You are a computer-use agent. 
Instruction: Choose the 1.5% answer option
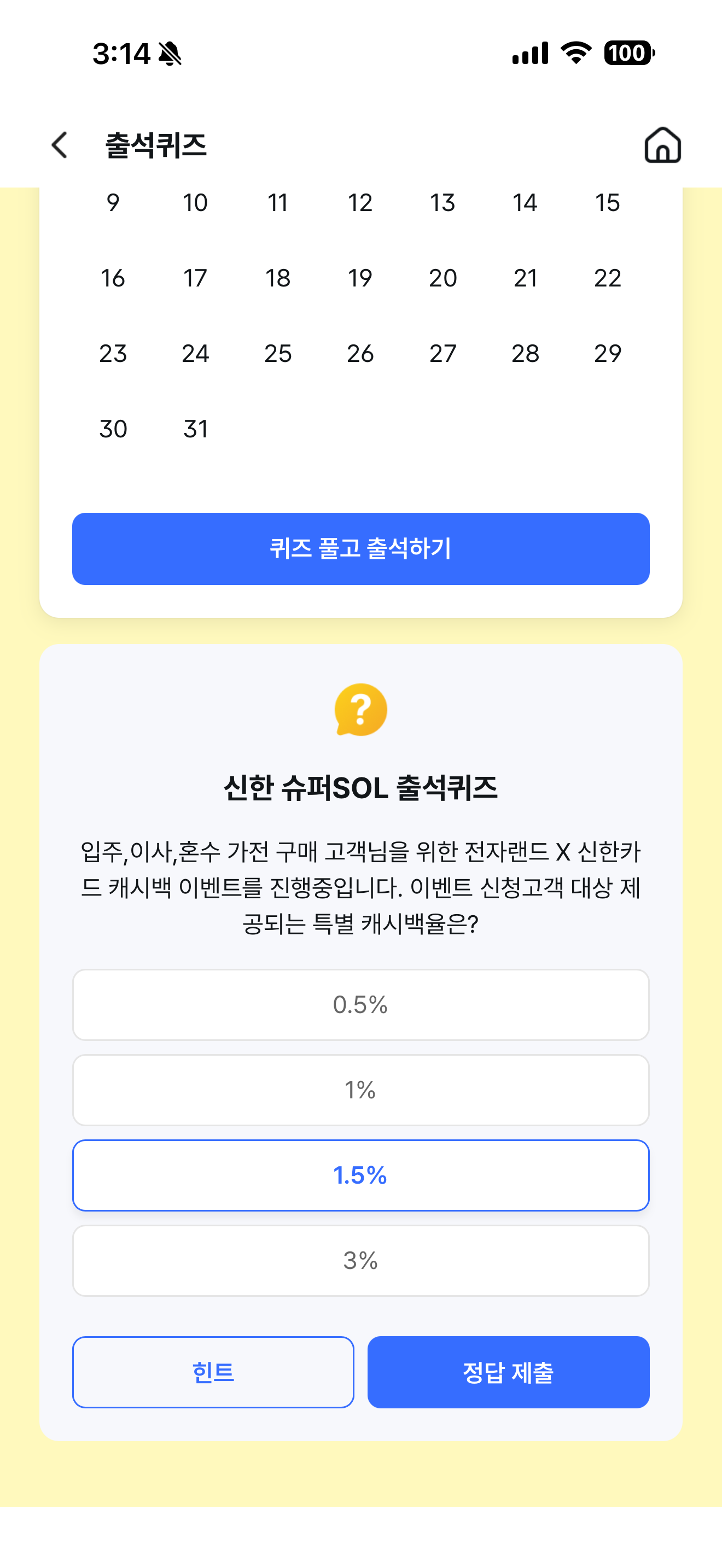pyautogui.click(x=361, y=1175)
